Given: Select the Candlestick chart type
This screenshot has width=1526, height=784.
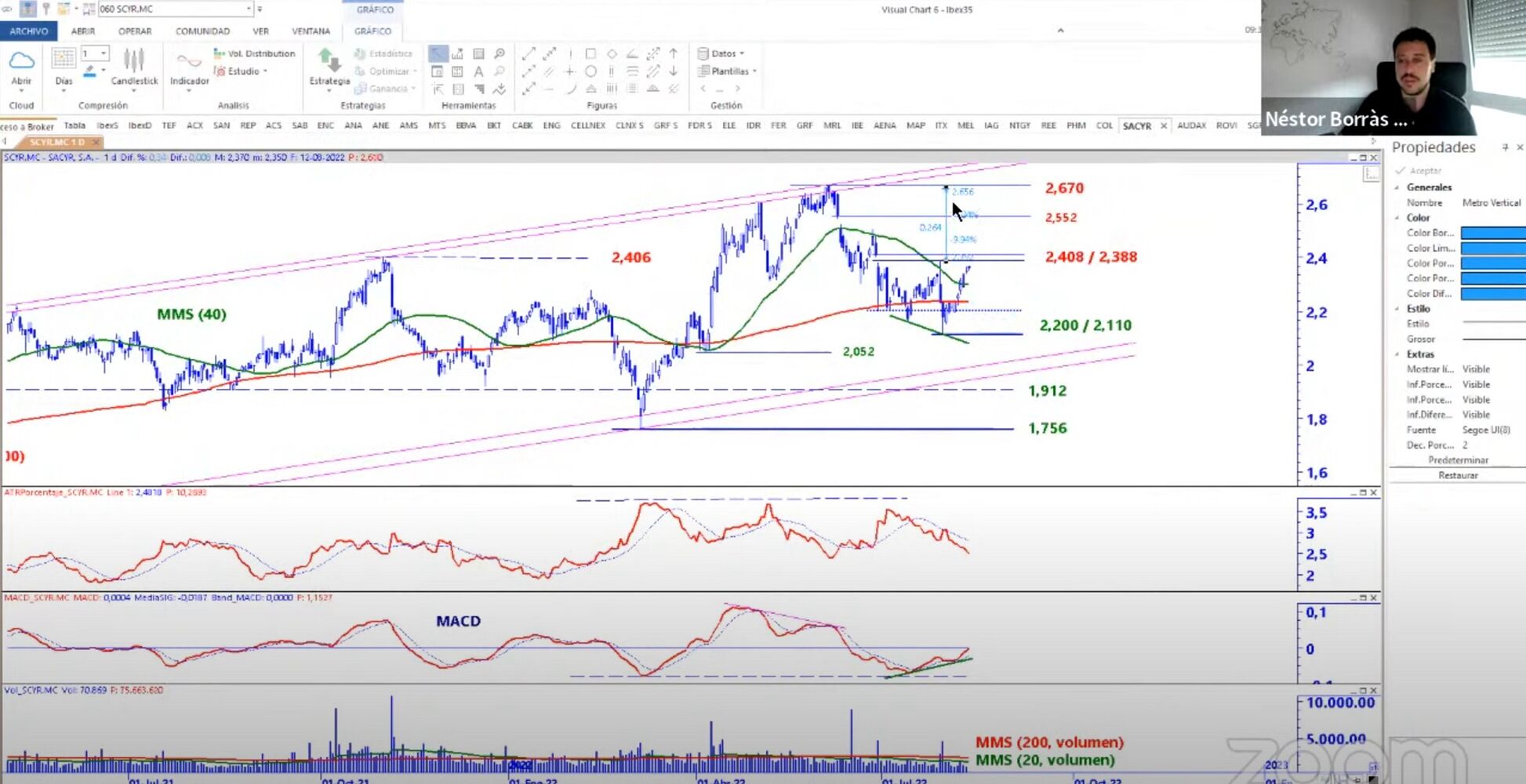Looking at the screenshot, I should pyautogui.click(x=134, y=67).
